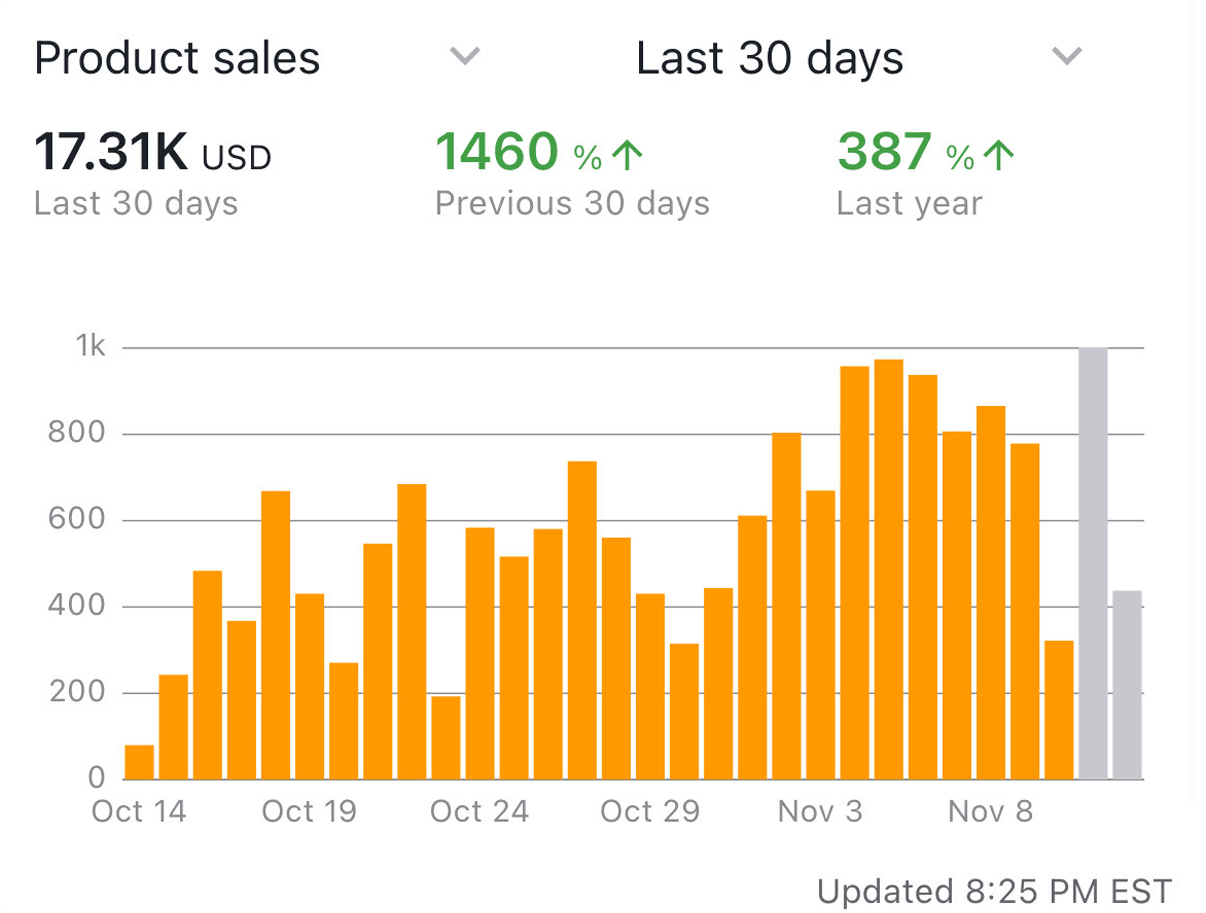Expand the Last 30 days range dropdown
This screenshot has height=913, width=1206.
click(769, 59)
